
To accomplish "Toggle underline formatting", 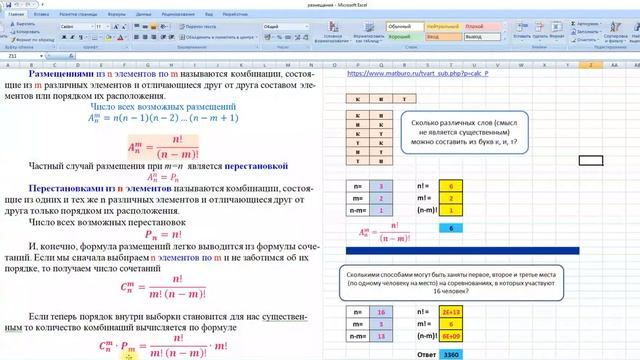I will (x=81, y=38).
